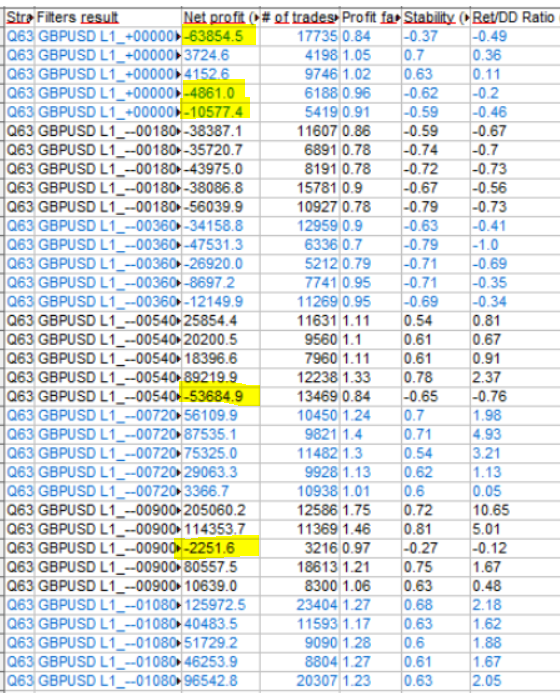The width and height of the screenshot is (560, 693).
Task: Select net profit cell 96542.8
Action: [x=220, y=681]
